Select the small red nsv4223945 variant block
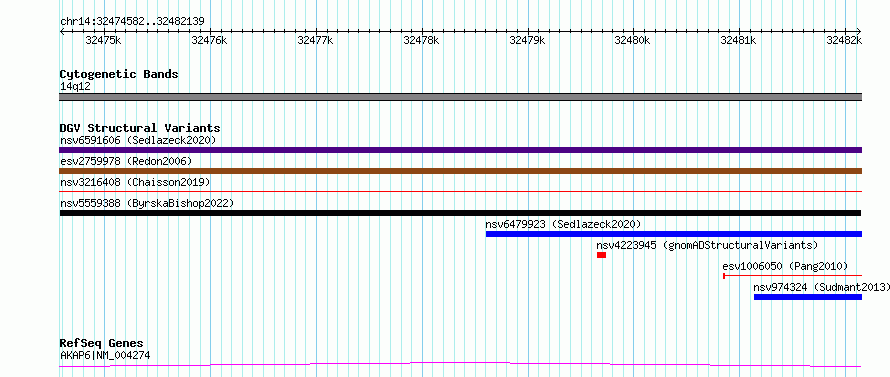The image size is (890, 377). click(602, 255)
